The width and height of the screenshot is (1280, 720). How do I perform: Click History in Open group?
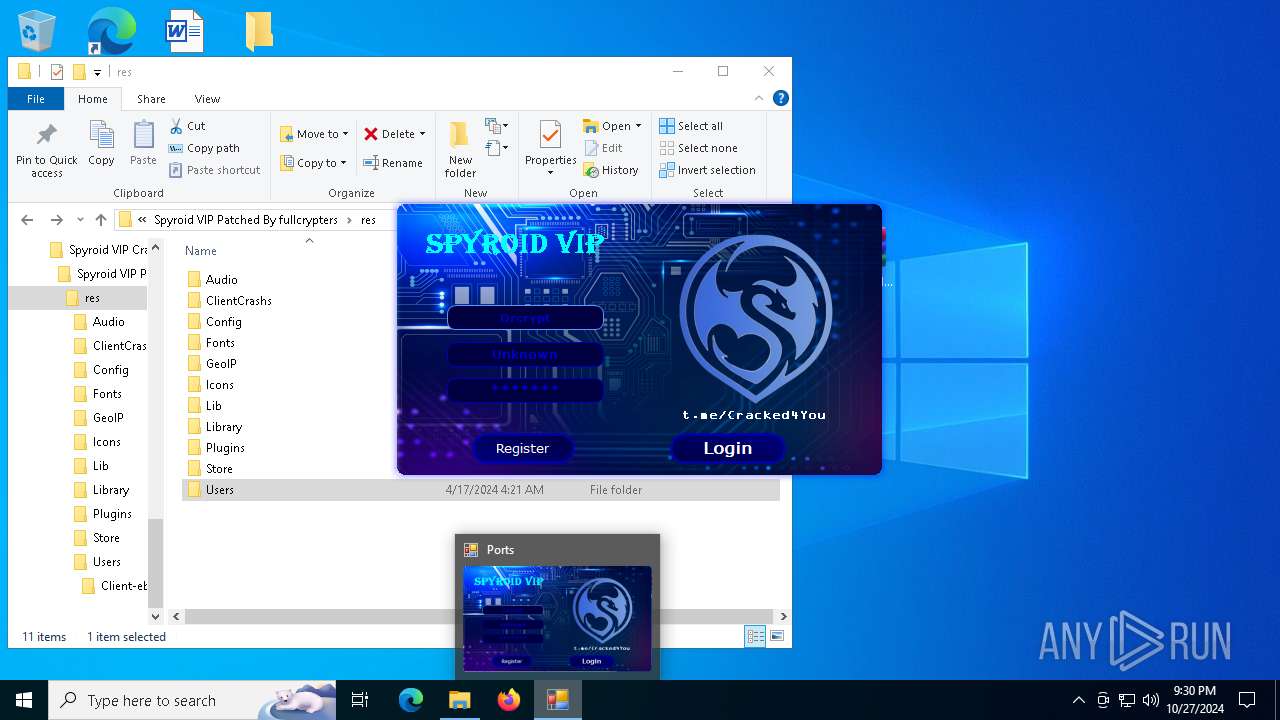[x=611, y=170]
